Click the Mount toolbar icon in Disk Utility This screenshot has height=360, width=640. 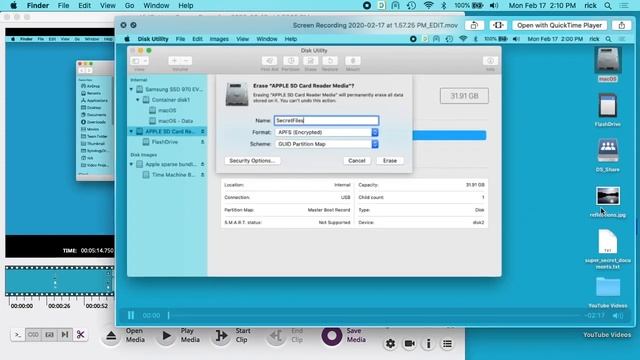353,61
